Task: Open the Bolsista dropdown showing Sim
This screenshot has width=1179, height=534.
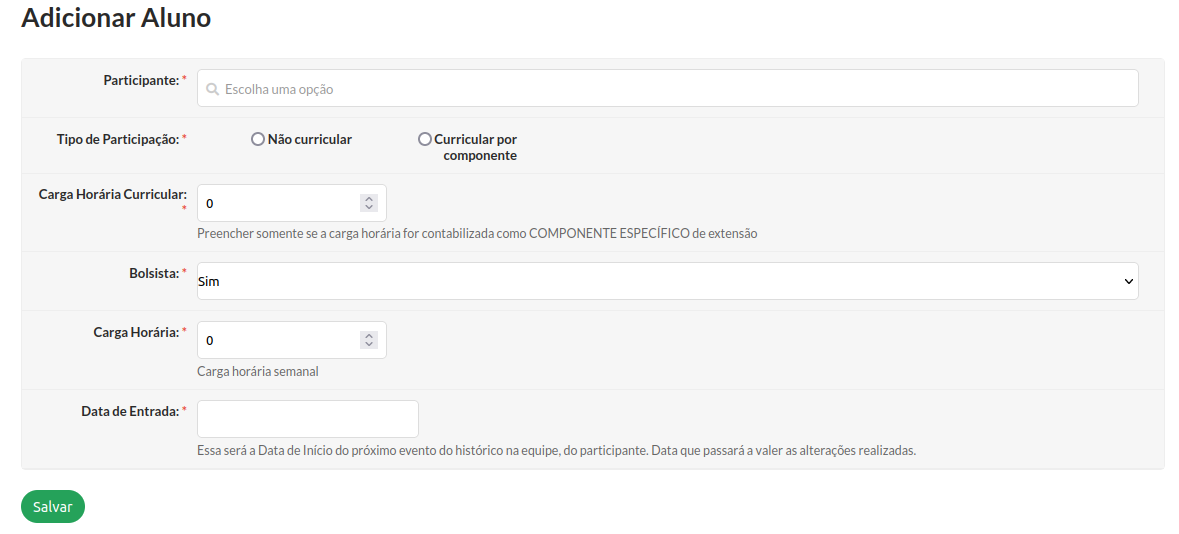Action: (667, 281)
